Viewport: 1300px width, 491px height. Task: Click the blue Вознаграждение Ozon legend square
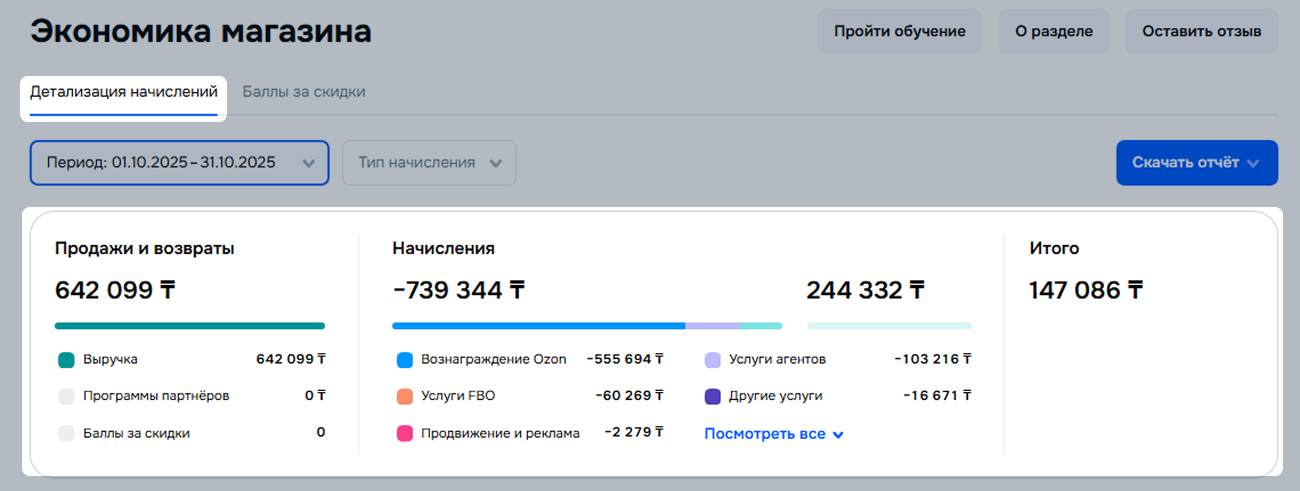tap(405, 360)
